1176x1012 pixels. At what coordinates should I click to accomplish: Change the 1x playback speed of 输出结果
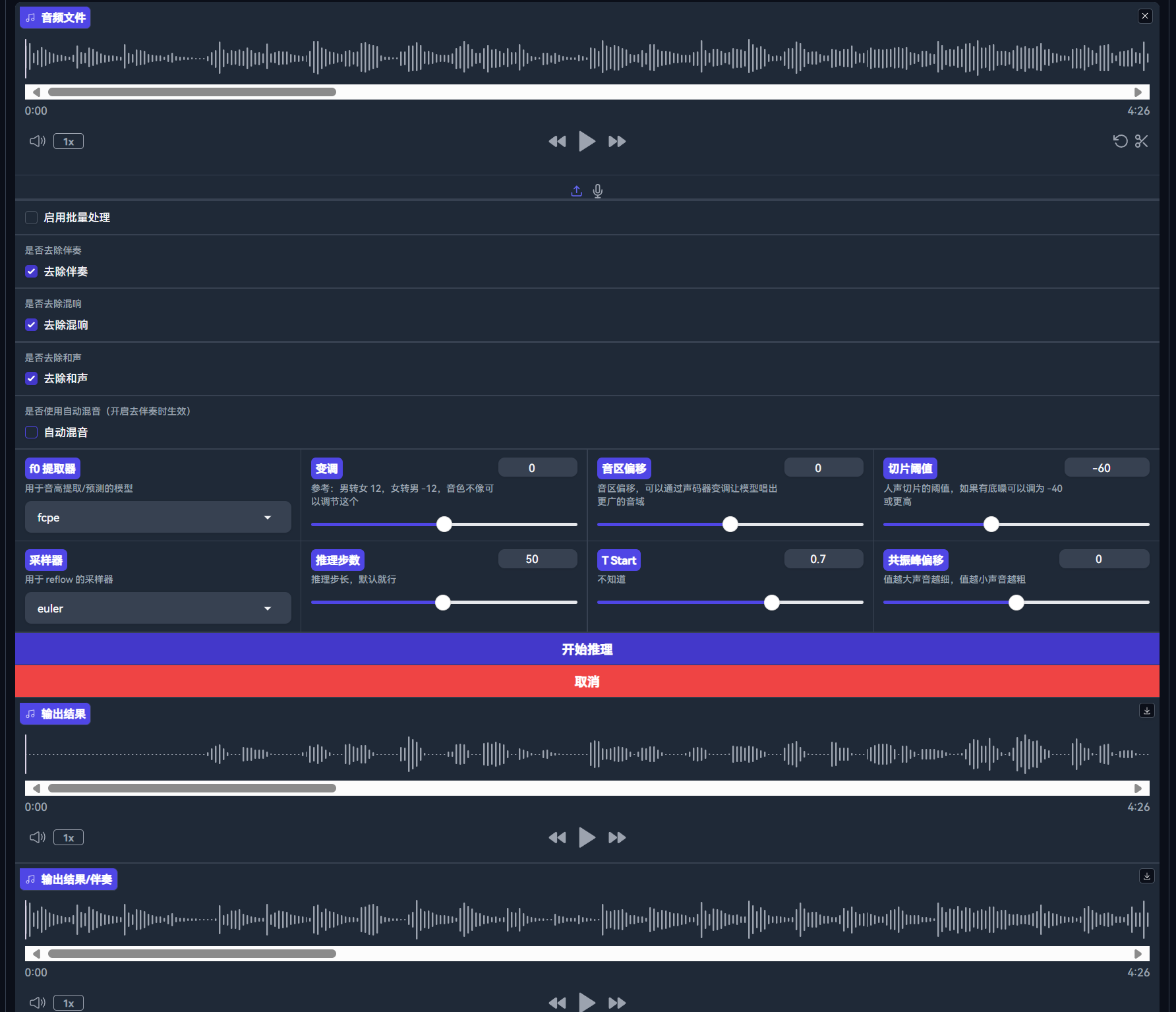[x=69, y=837]
